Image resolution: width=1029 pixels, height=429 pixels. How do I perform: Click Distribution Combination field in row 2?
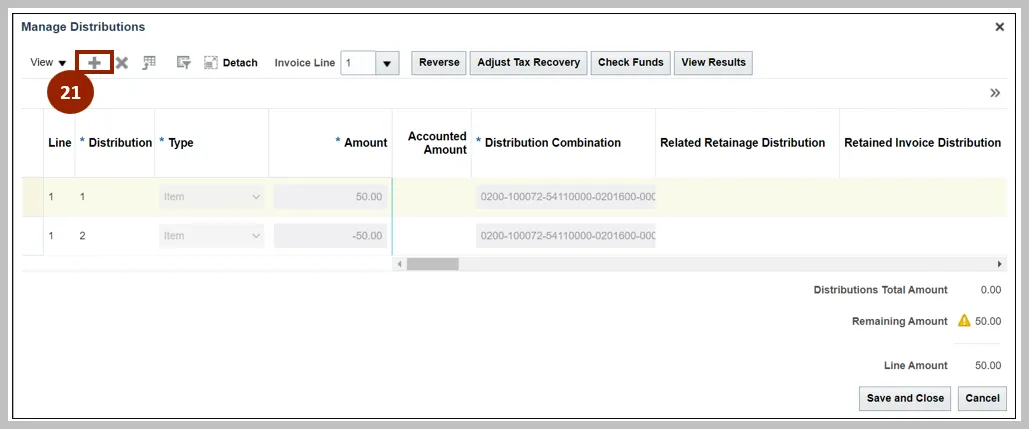pos(566,235)
